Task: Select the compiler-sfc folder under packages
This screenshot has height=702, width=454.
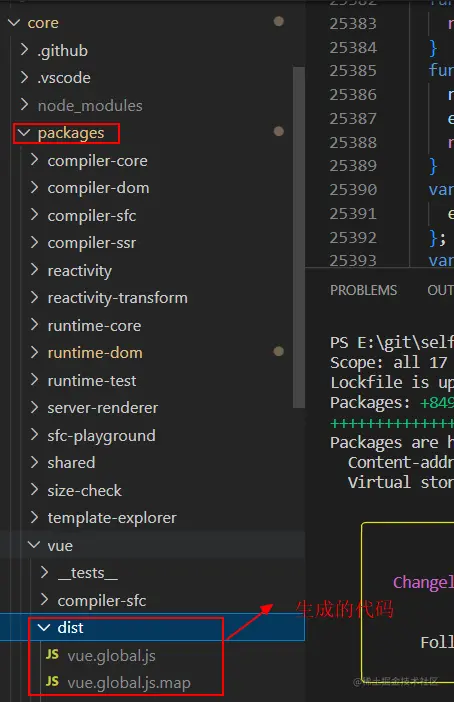Action: [92, 215]
